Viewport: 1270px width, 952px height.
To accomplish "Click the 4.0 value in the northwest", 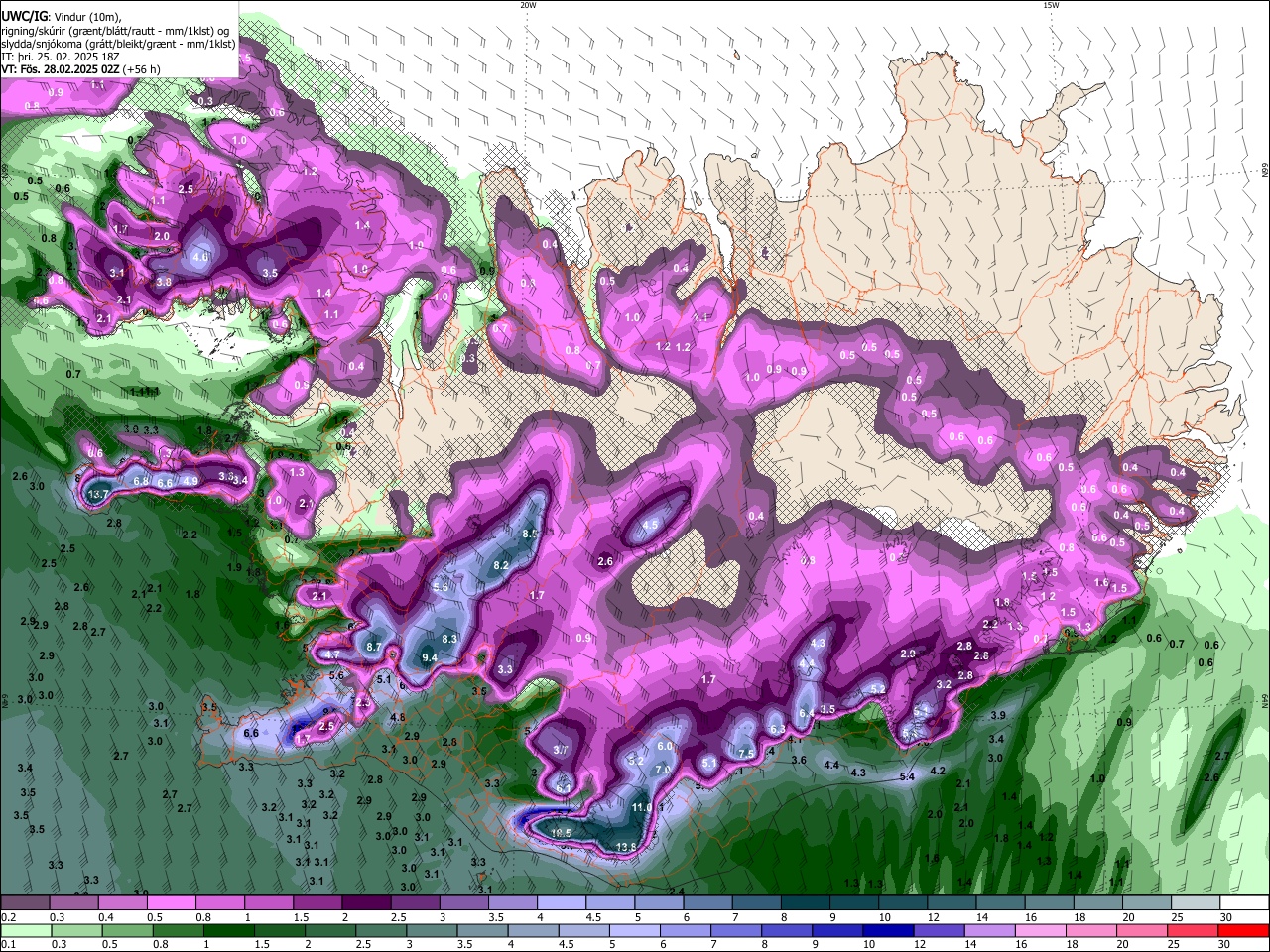I will (x=200, y=257).
